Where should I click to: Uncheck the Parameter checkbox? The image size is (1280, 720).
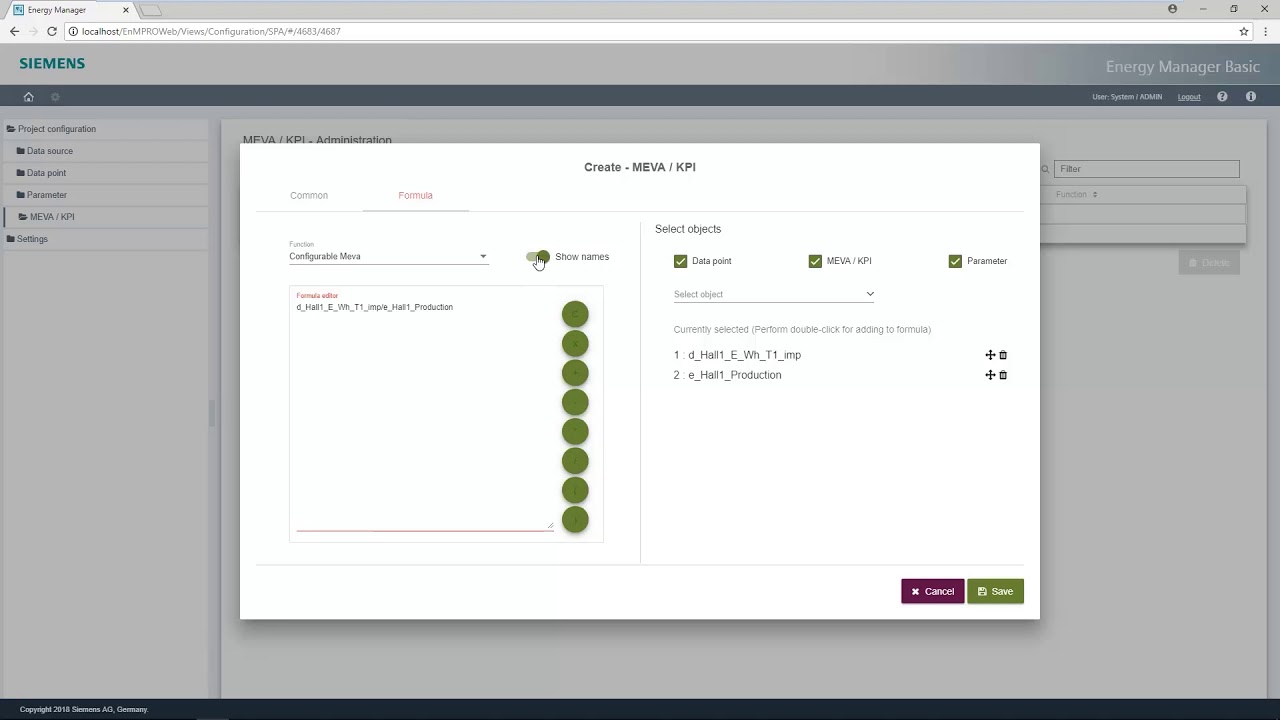(955, 261)
